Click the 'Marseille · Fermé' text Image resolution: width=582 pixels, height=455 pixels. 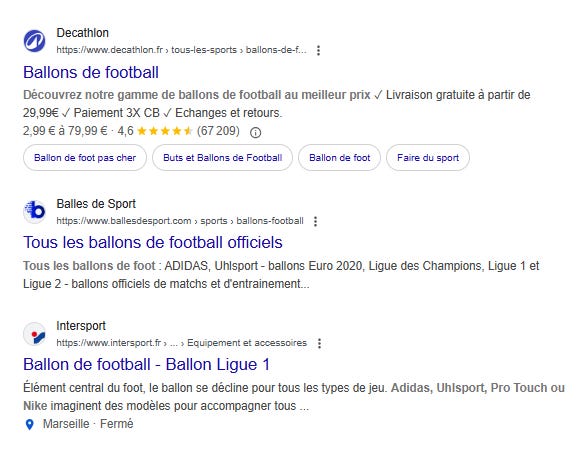[88, 424]
